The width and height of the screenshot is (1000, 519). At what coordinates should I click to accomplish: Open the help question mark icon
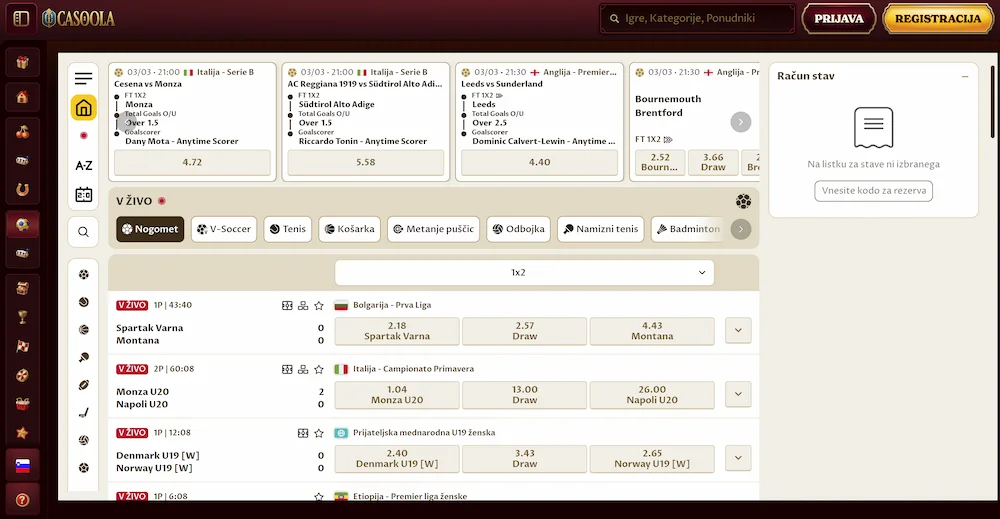[22, 500]
